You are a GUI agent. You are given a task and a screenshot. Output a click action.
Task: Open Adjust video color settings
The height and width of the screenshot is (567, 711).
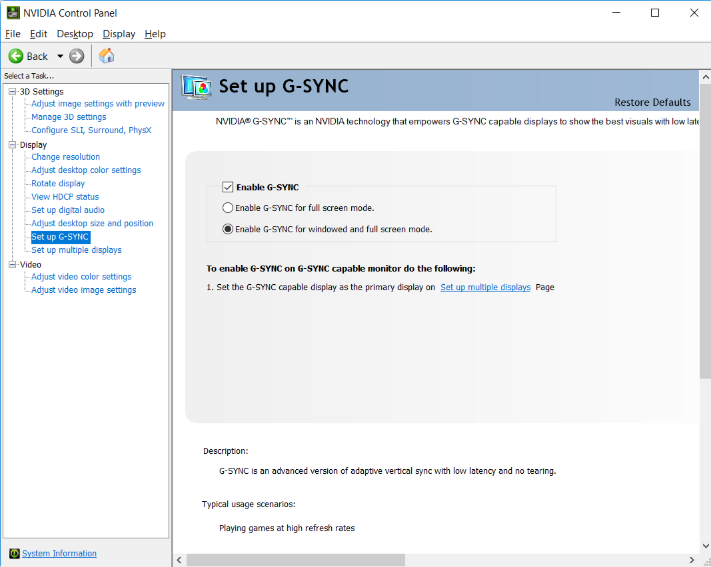pos(82,277)
